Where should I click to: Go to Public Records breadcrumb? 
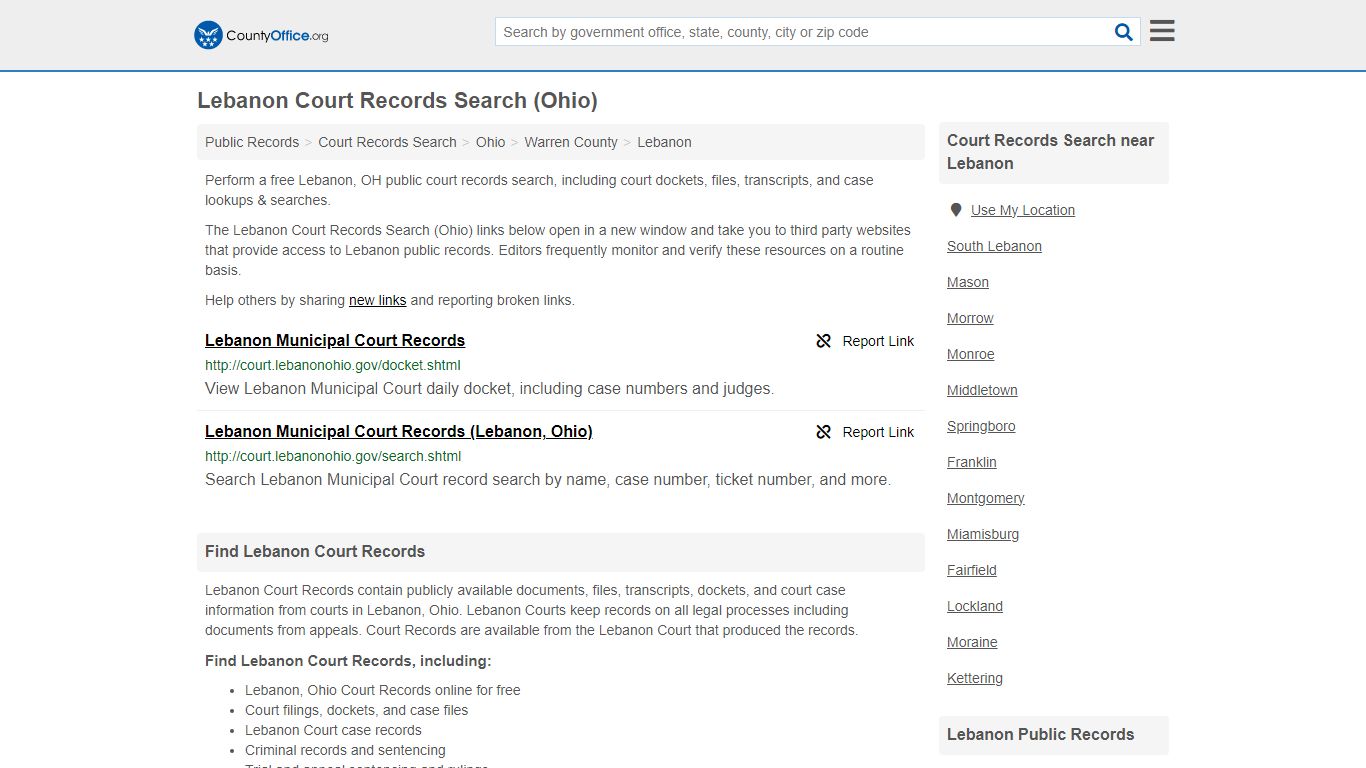point(252,142)
